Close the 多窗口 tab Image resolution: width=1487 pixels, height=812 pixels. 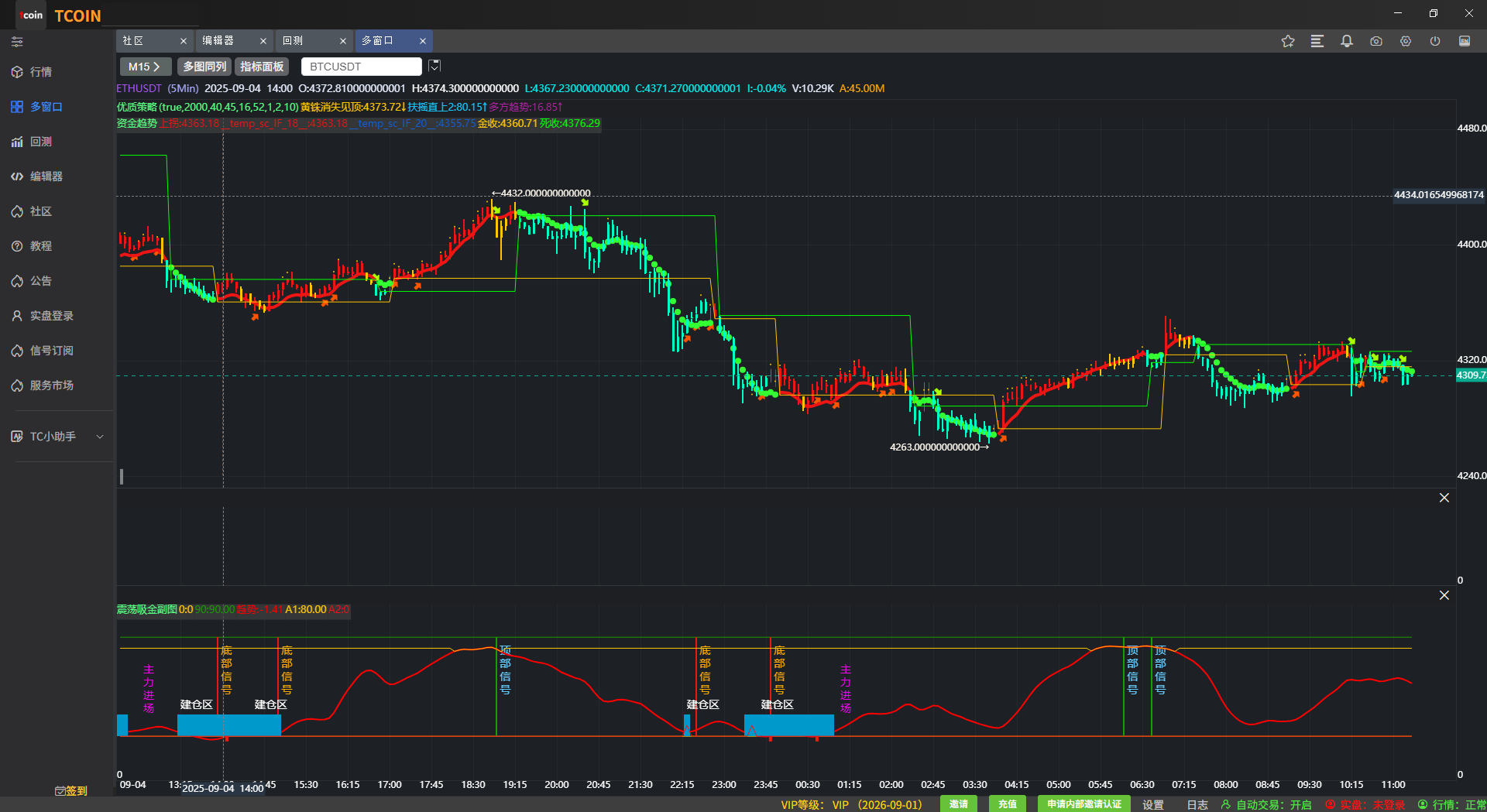click(423, 41)
